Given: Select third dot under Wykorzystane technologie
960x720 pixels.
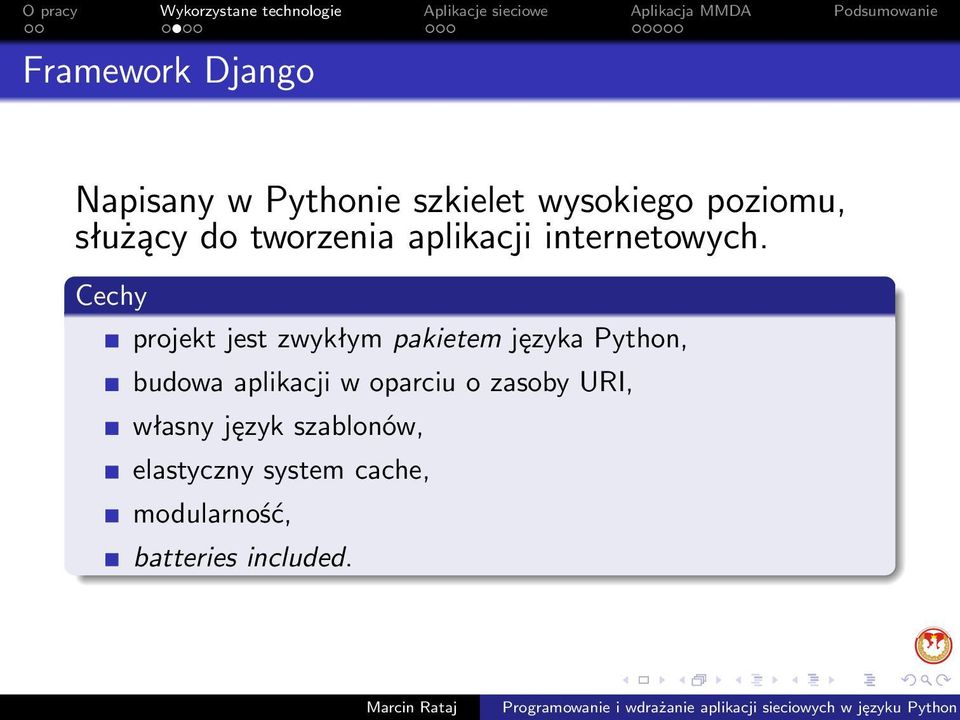Looking at the screenshot, I should pos(187,28).
